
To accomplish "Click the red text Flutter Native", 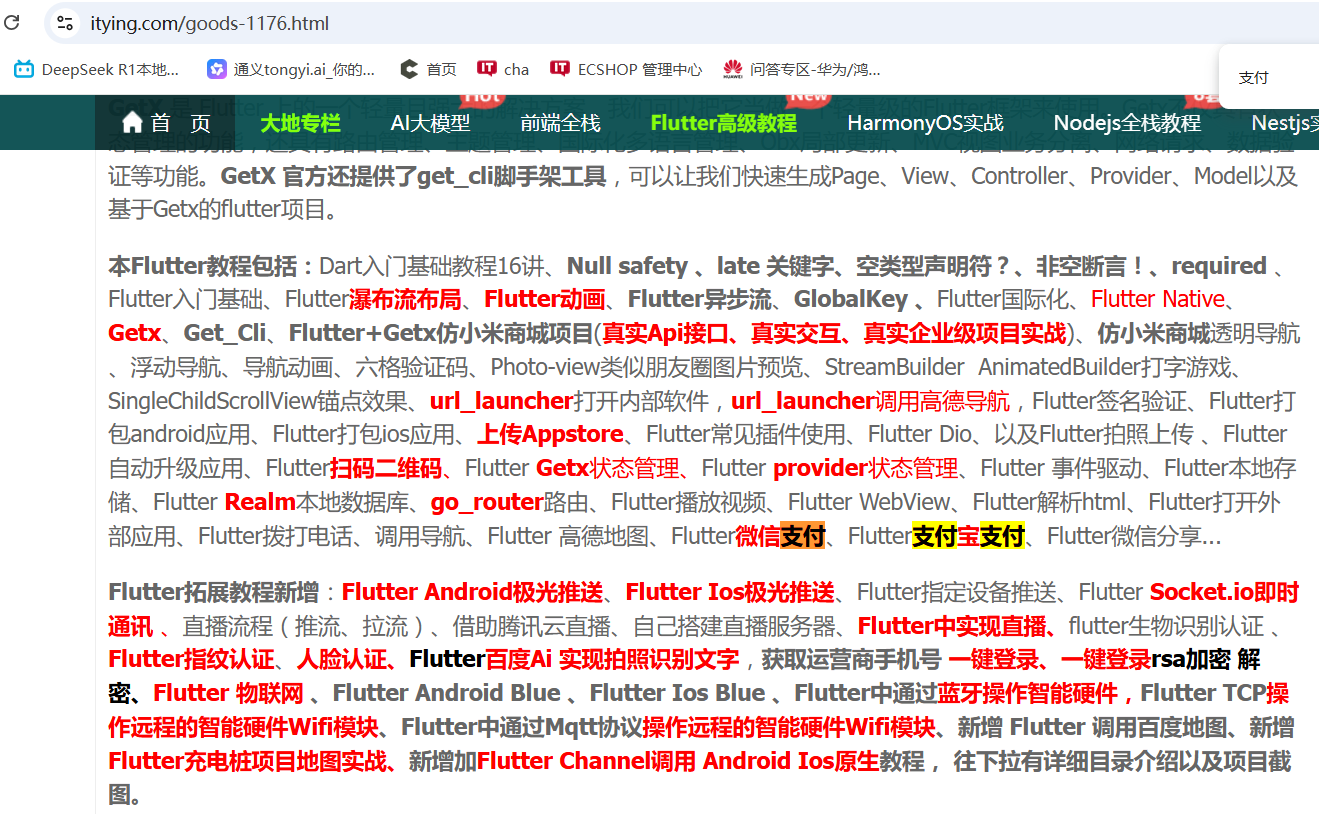I will (x=1157, y=299).
